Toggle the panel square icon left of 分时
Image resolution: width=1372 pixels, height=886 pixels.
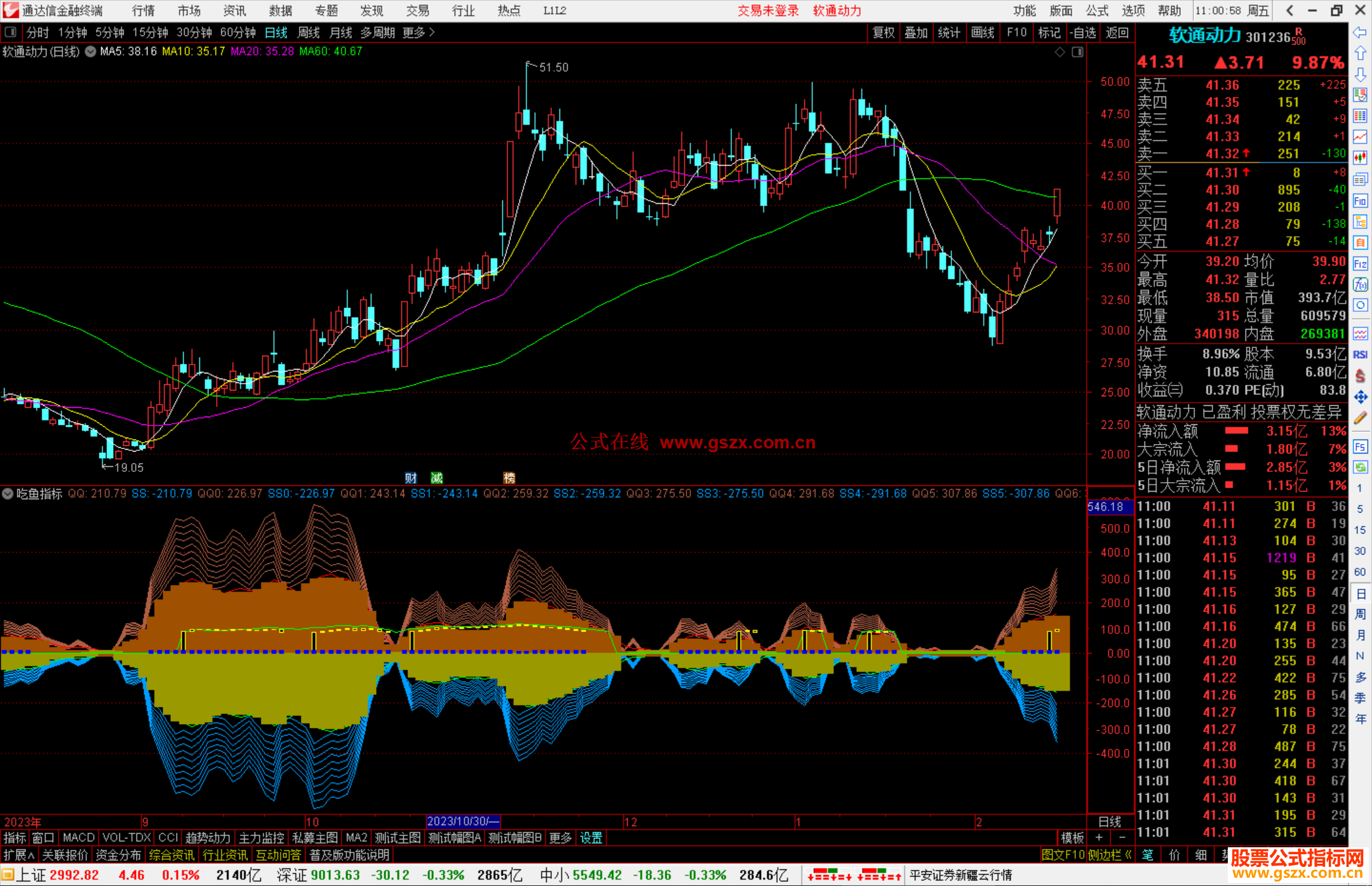pos(11,32)
